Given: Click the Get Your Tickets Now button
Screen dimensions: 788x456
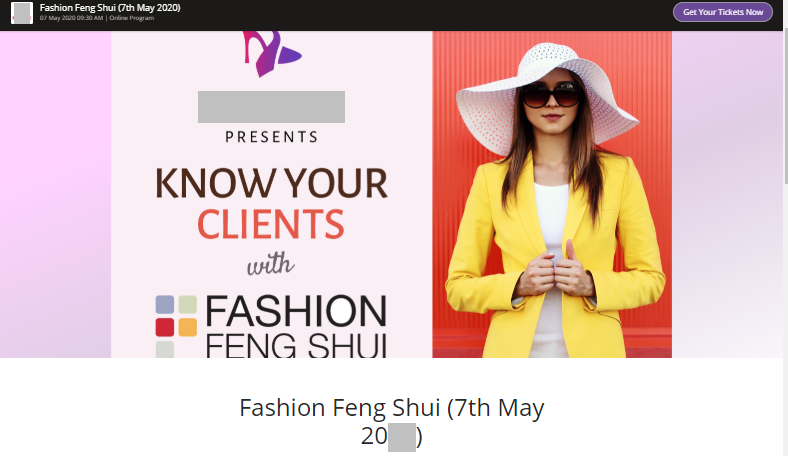Looking at the screenshot, I should pyautogui.click(x=723, y=12).
